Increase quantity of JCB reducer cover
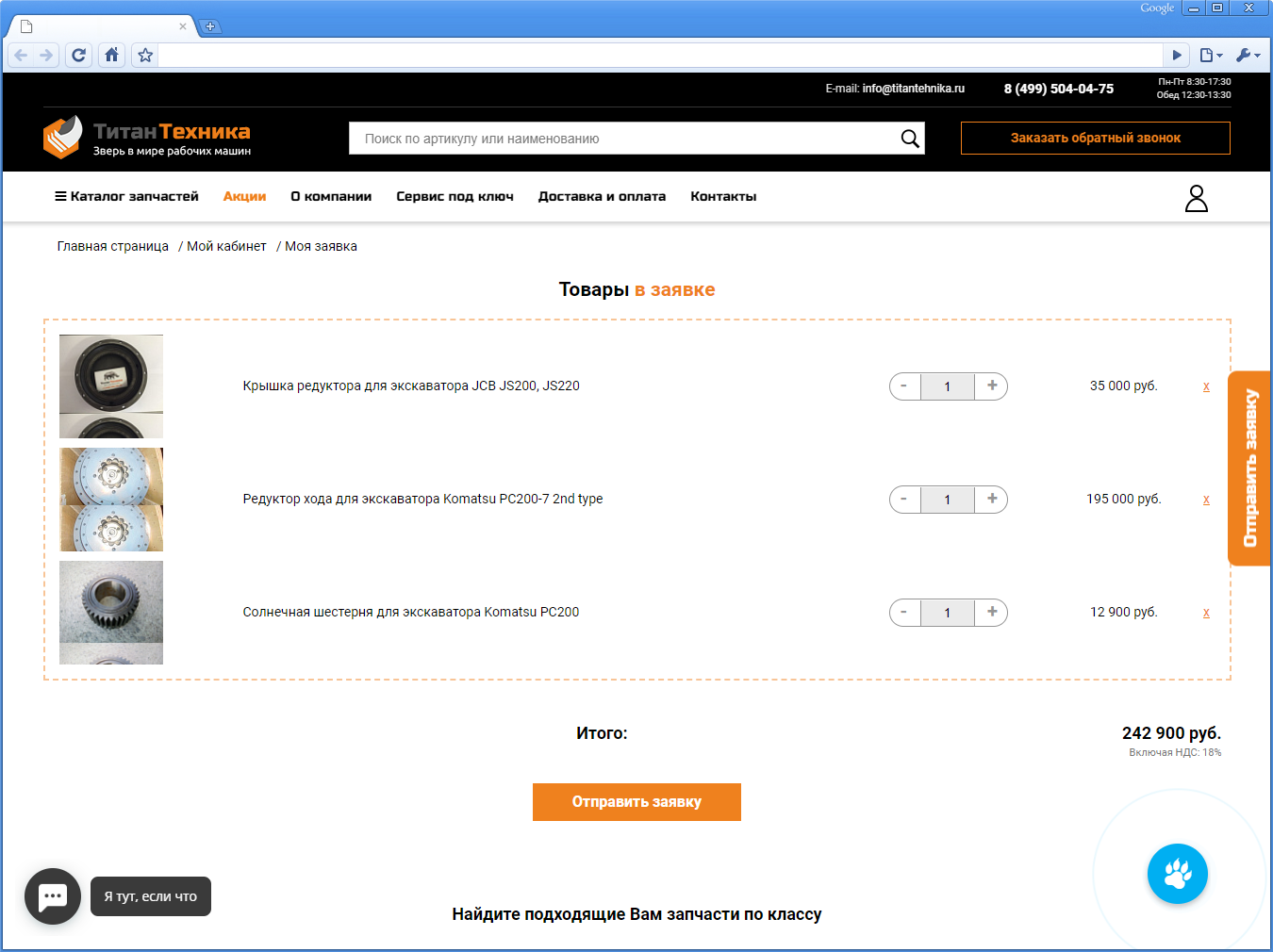Viewport: 1273px width, 952px height. [991, 386]
